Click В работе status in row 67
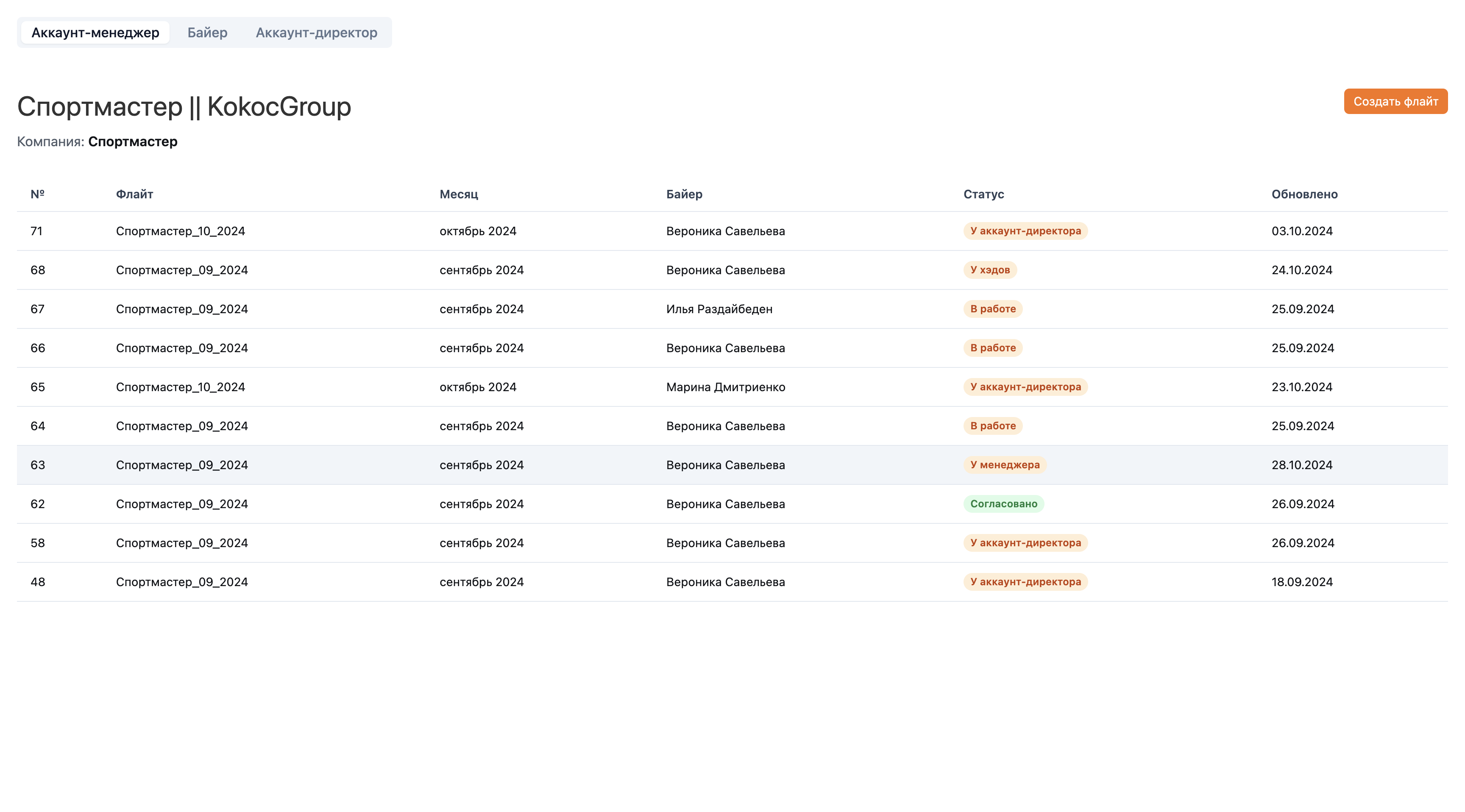 [x=993, y=309]
